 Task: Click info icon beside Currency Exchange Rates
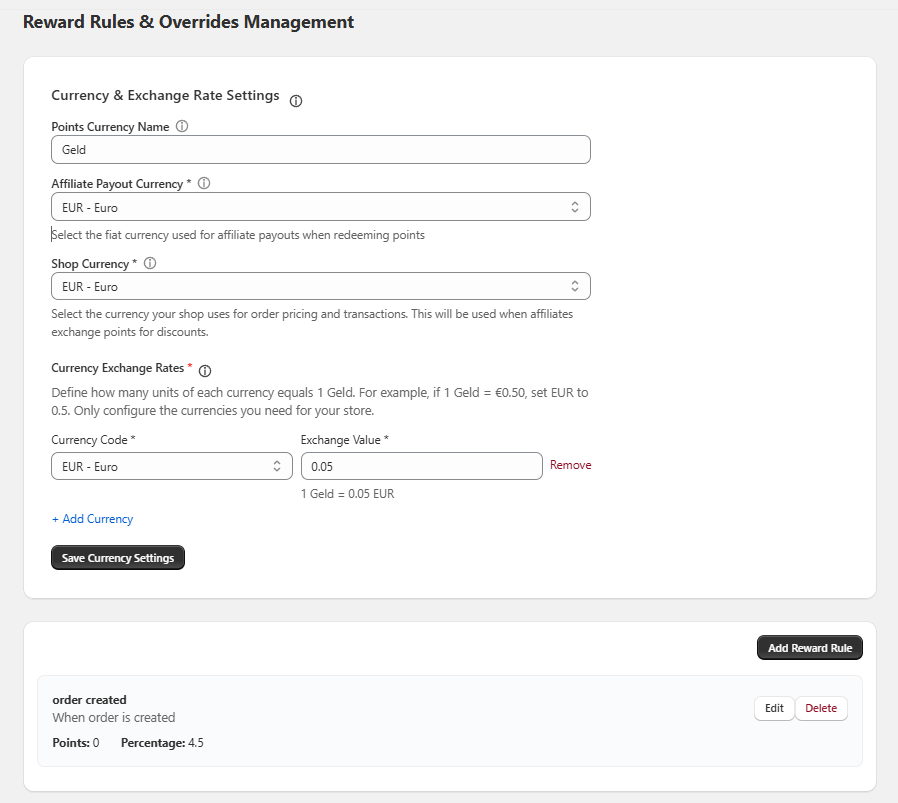pyautogui.click(x=205, y=371)
